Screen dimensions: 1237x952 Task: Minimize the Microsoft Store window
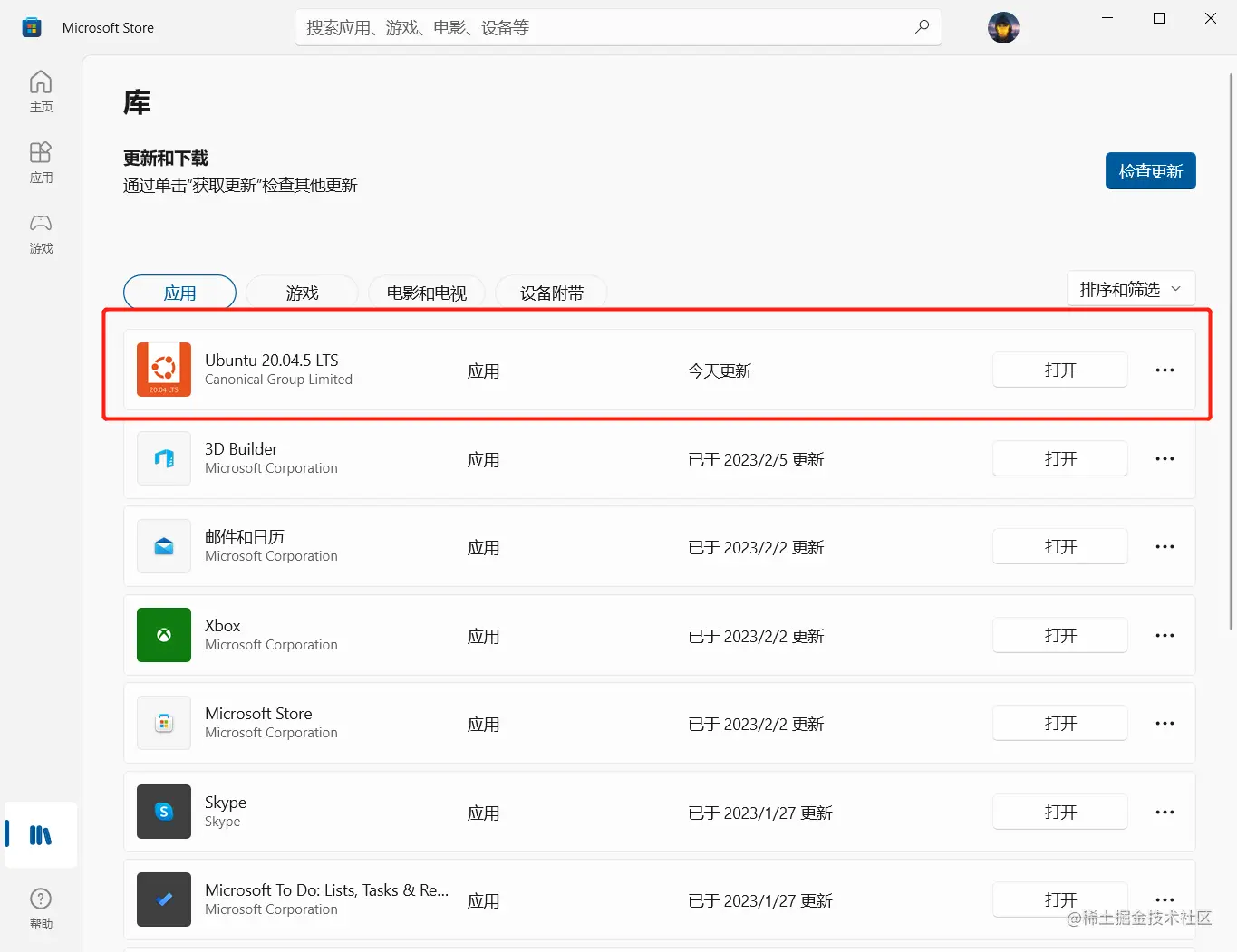pyautogui.click(x=1107, y=18)
